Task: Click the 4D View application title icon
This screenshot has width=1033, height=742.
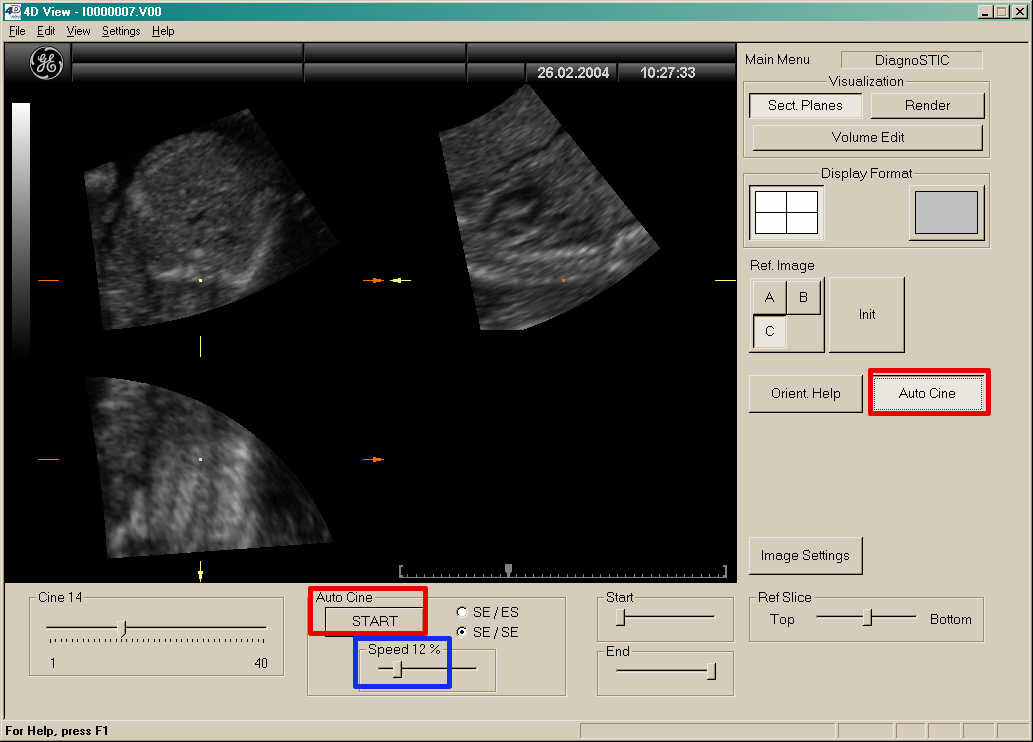Action: (x=12, y=11)
